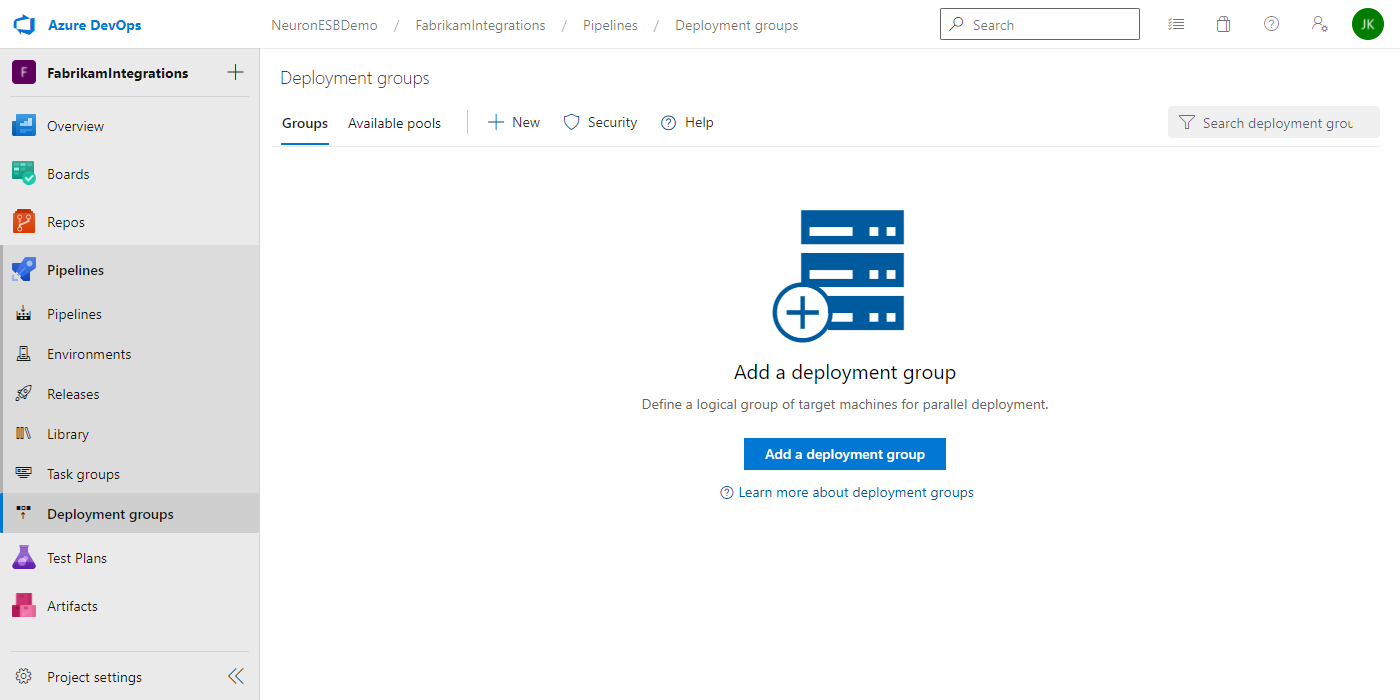Open Security in the toolbar
This screenshot has height=700, width=1400.
point(600,122)
